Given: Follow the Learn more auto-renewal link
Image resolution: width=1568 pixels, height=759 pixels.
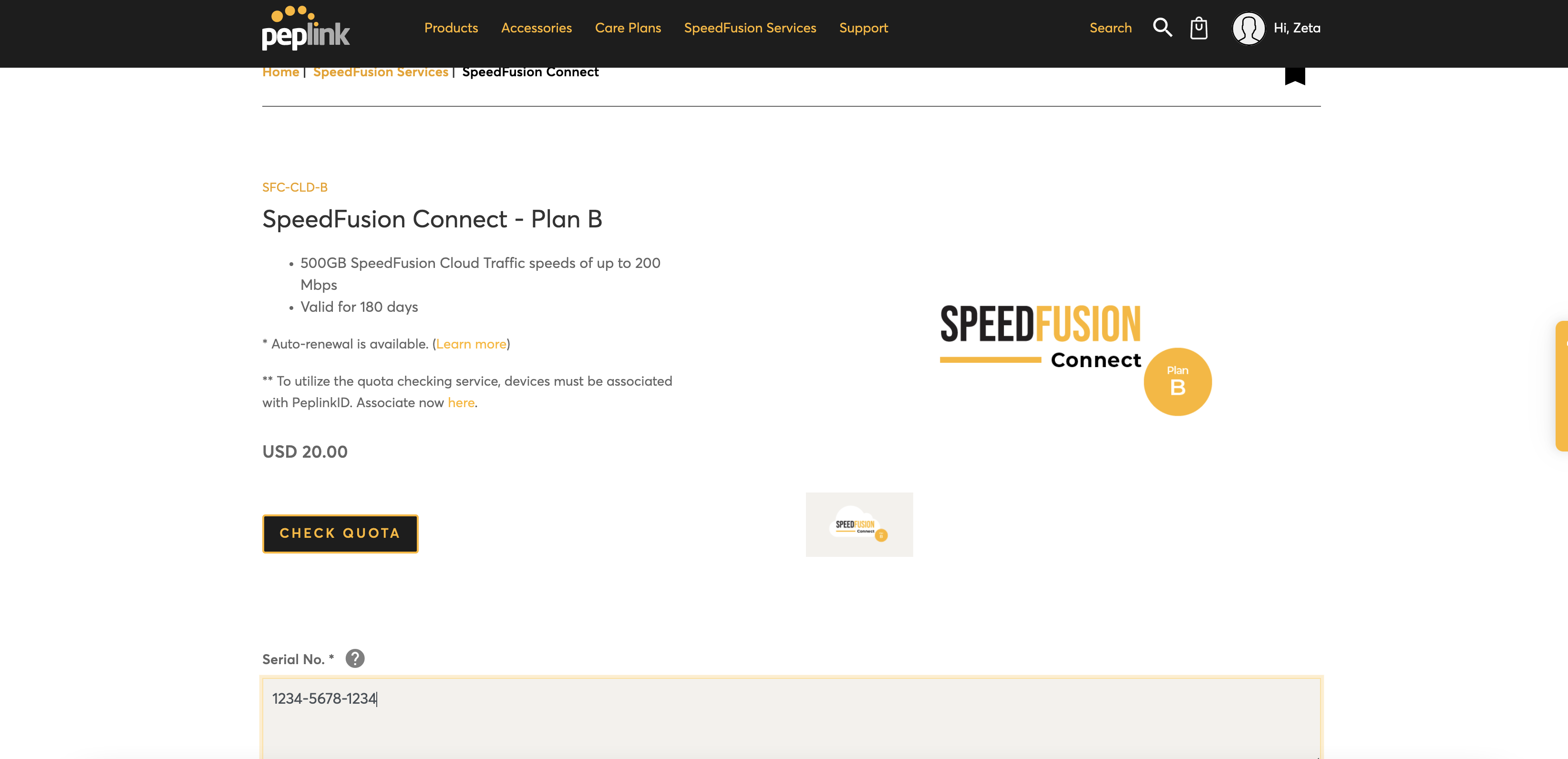Looking at the screenshot, I should click(471, 344).
